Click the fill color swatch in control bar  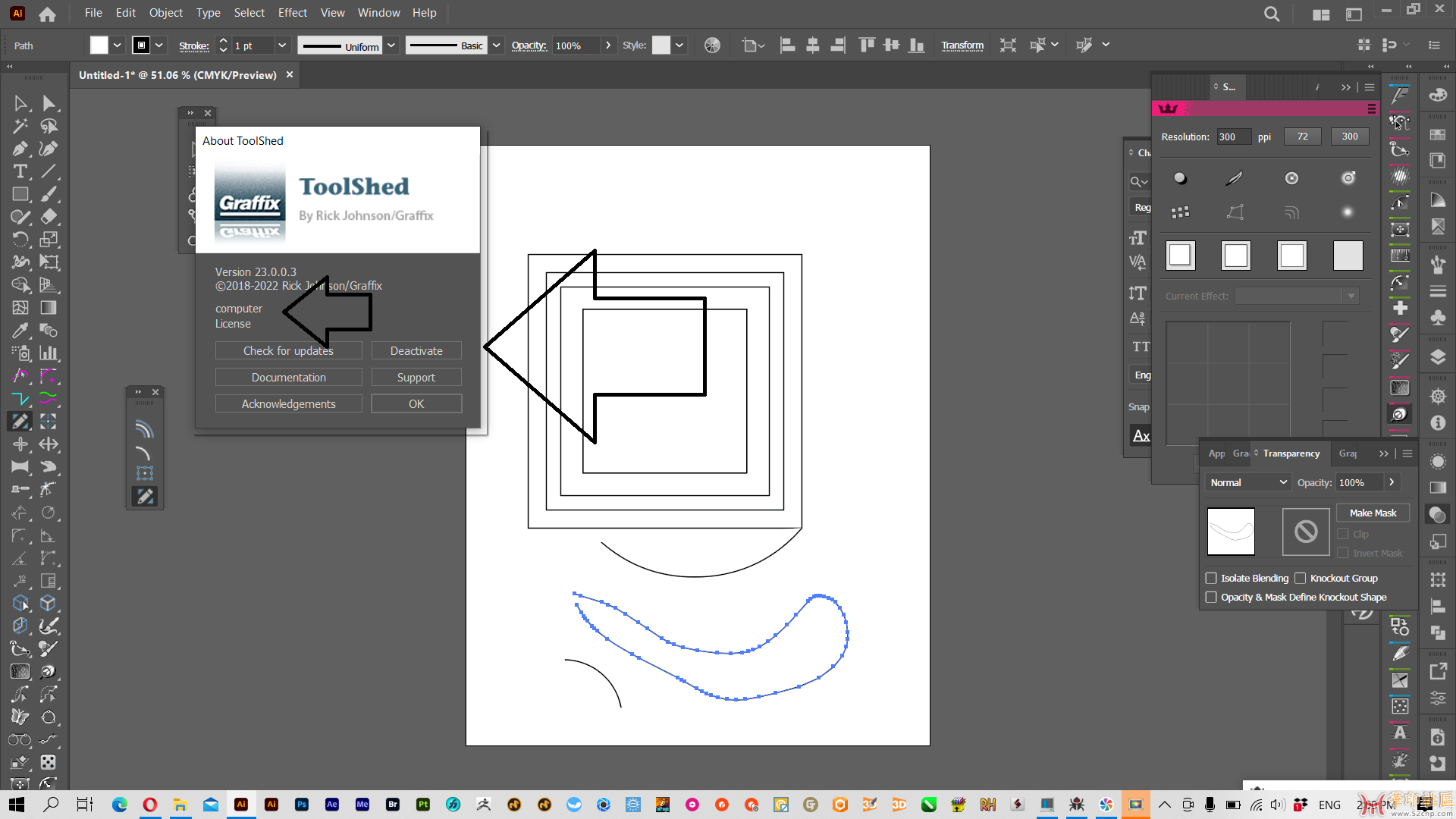pos(99,45)
